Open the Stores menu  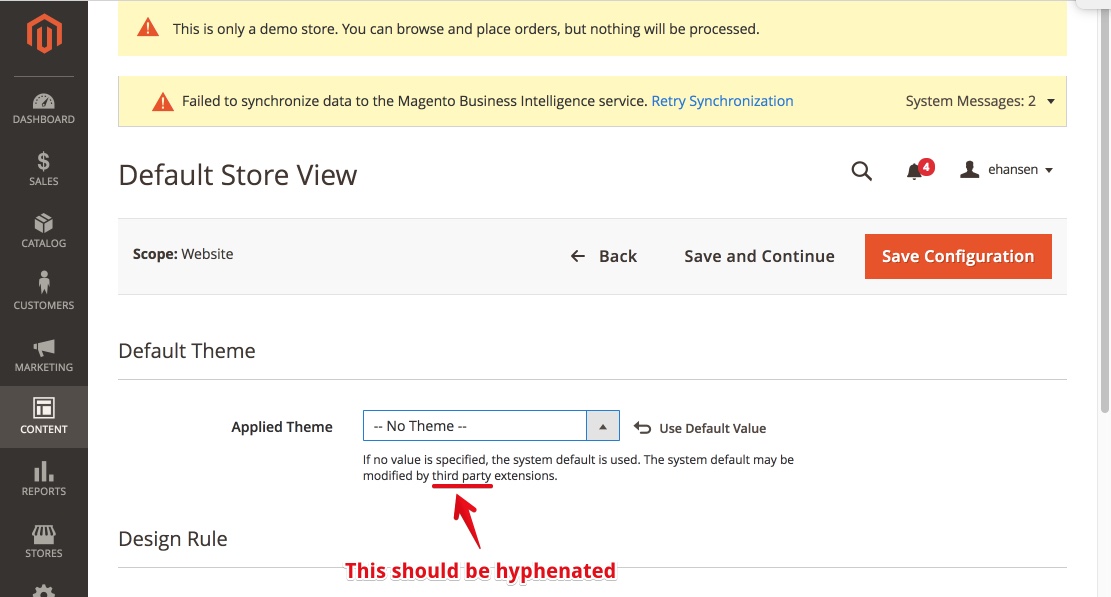pos(44,540)
